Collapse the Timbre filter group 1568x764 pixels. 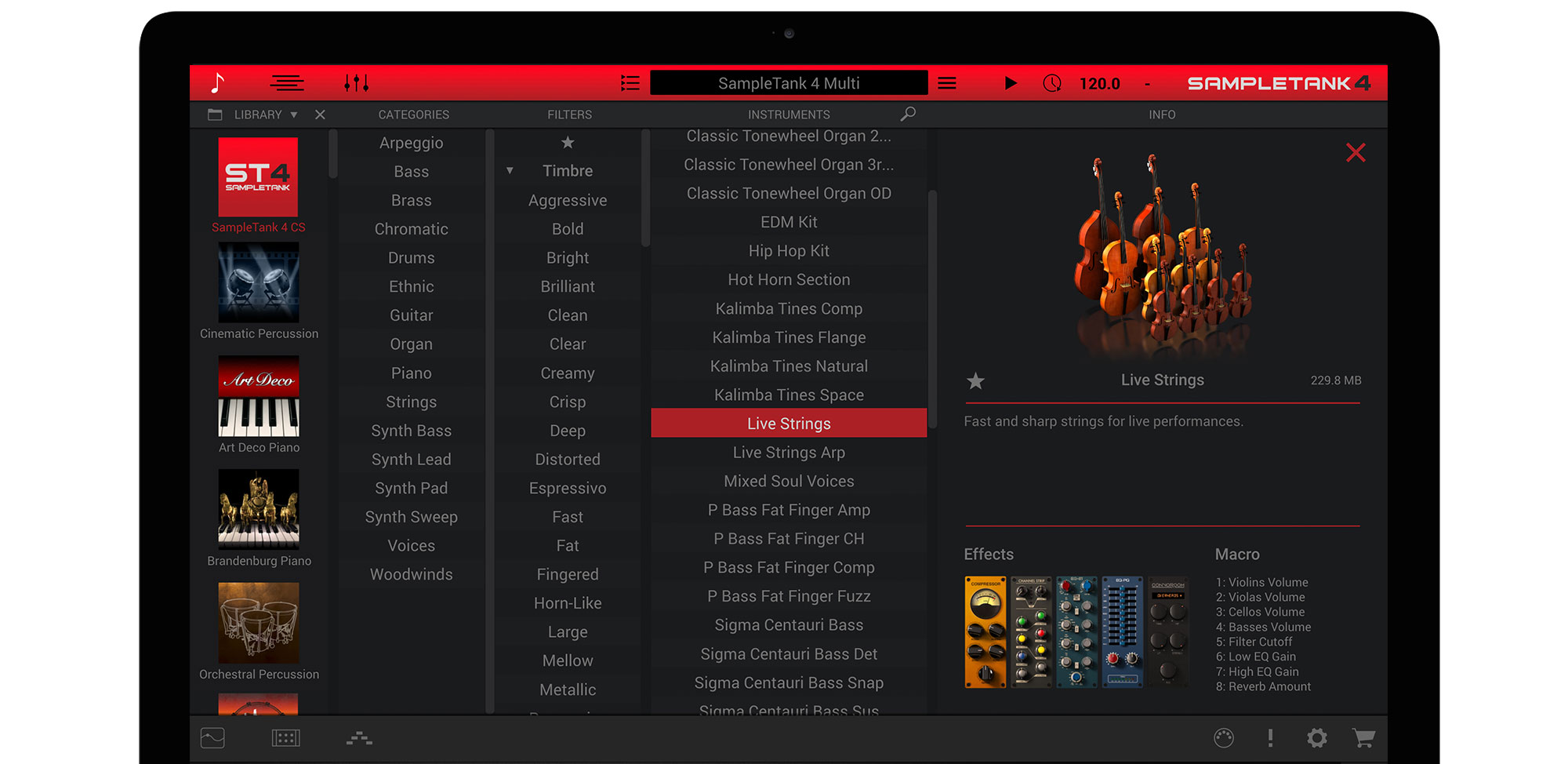pyautogui.click(x=510, y=171)
